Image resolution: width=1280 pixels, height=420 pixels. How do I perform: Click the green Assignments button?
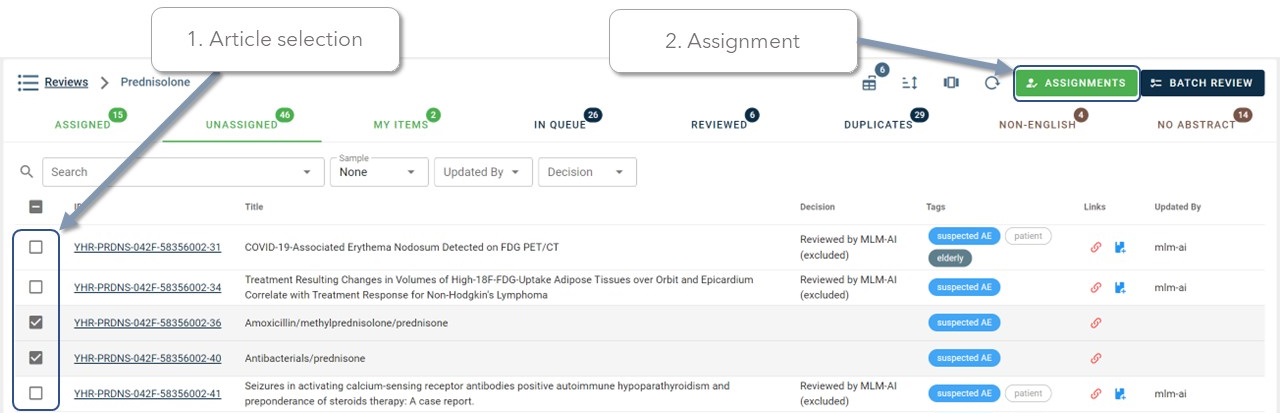pyautogui.click(x=1076, y=83)
